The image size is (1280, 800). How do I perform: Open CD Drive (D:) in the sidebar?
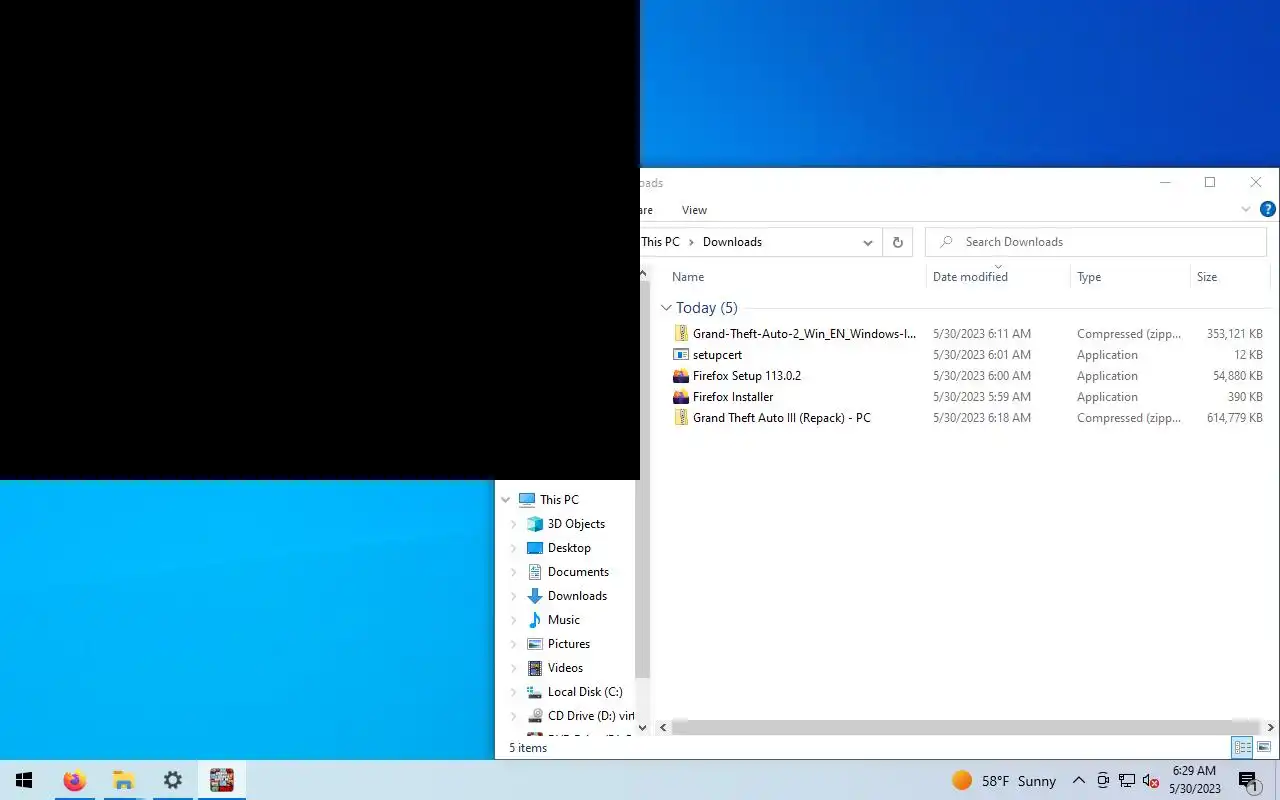[590, 716]
